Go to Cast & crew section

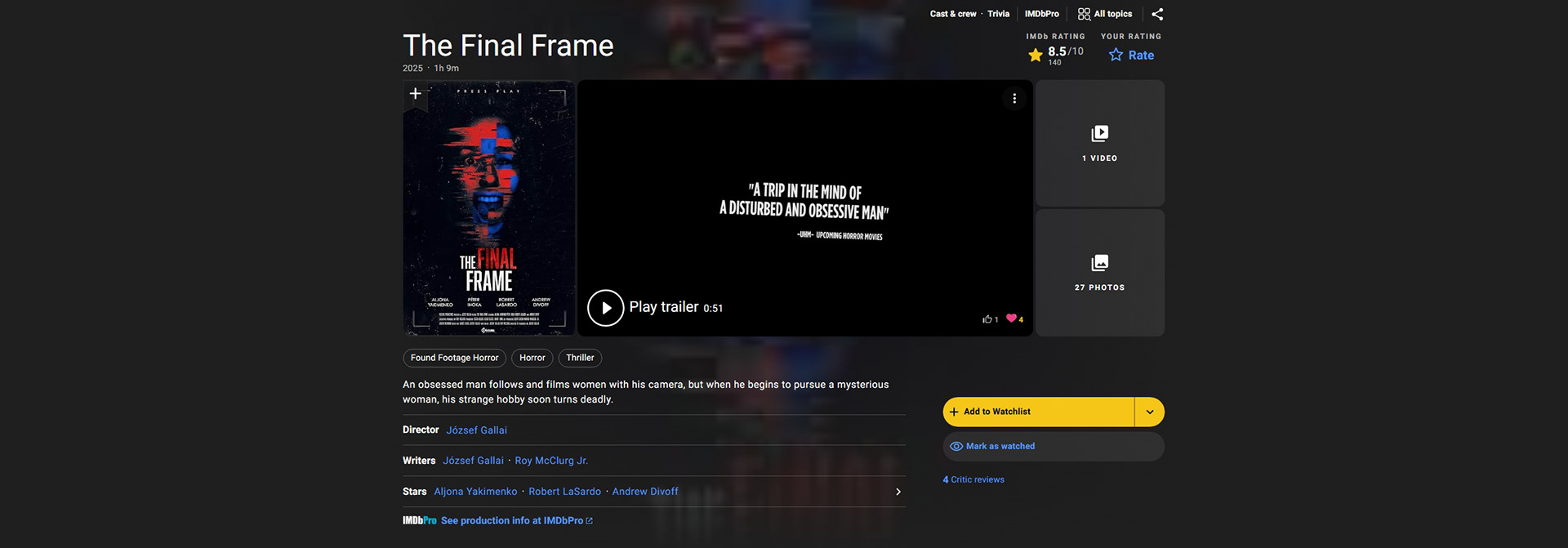[953, 14]
